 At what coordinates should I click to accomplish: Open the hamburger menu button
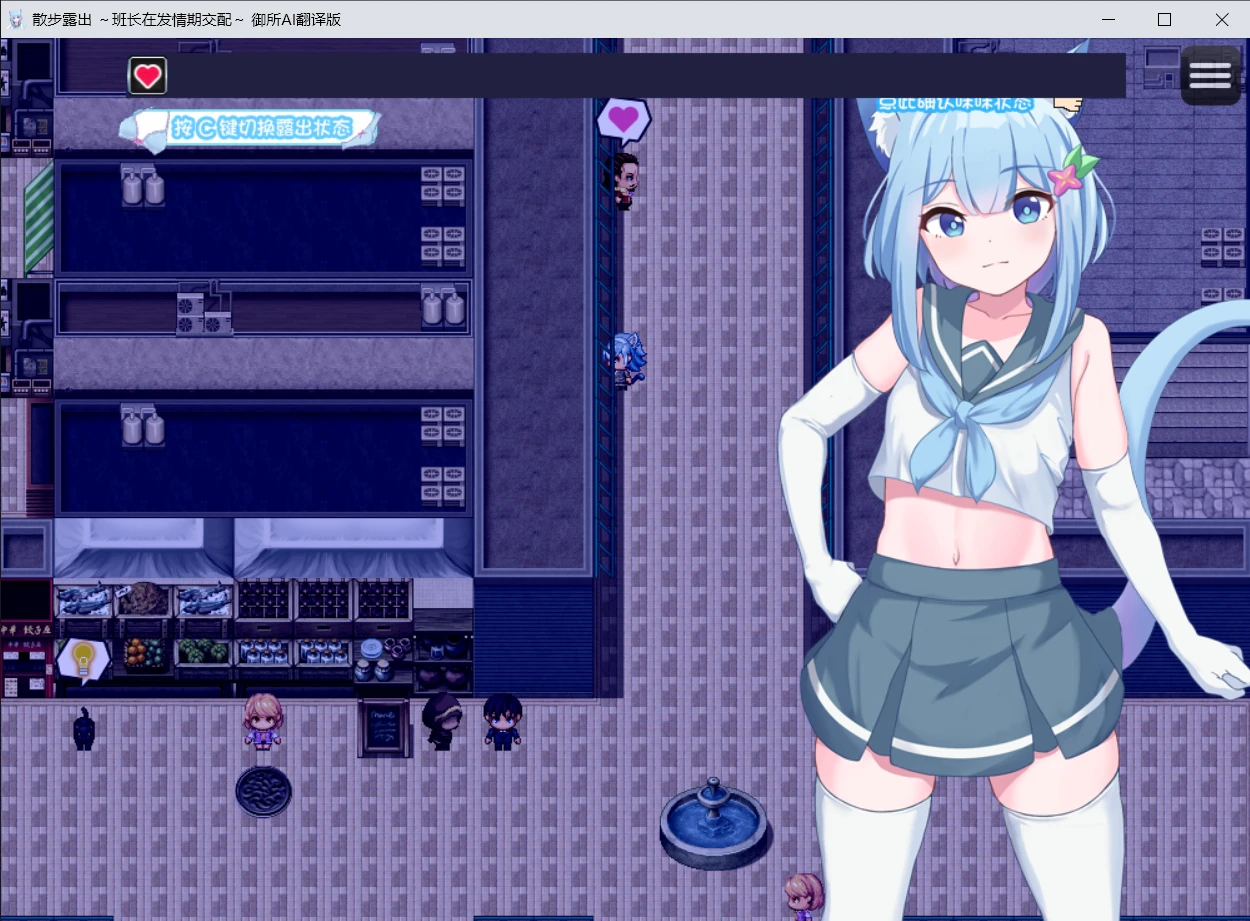[1210, 75]
